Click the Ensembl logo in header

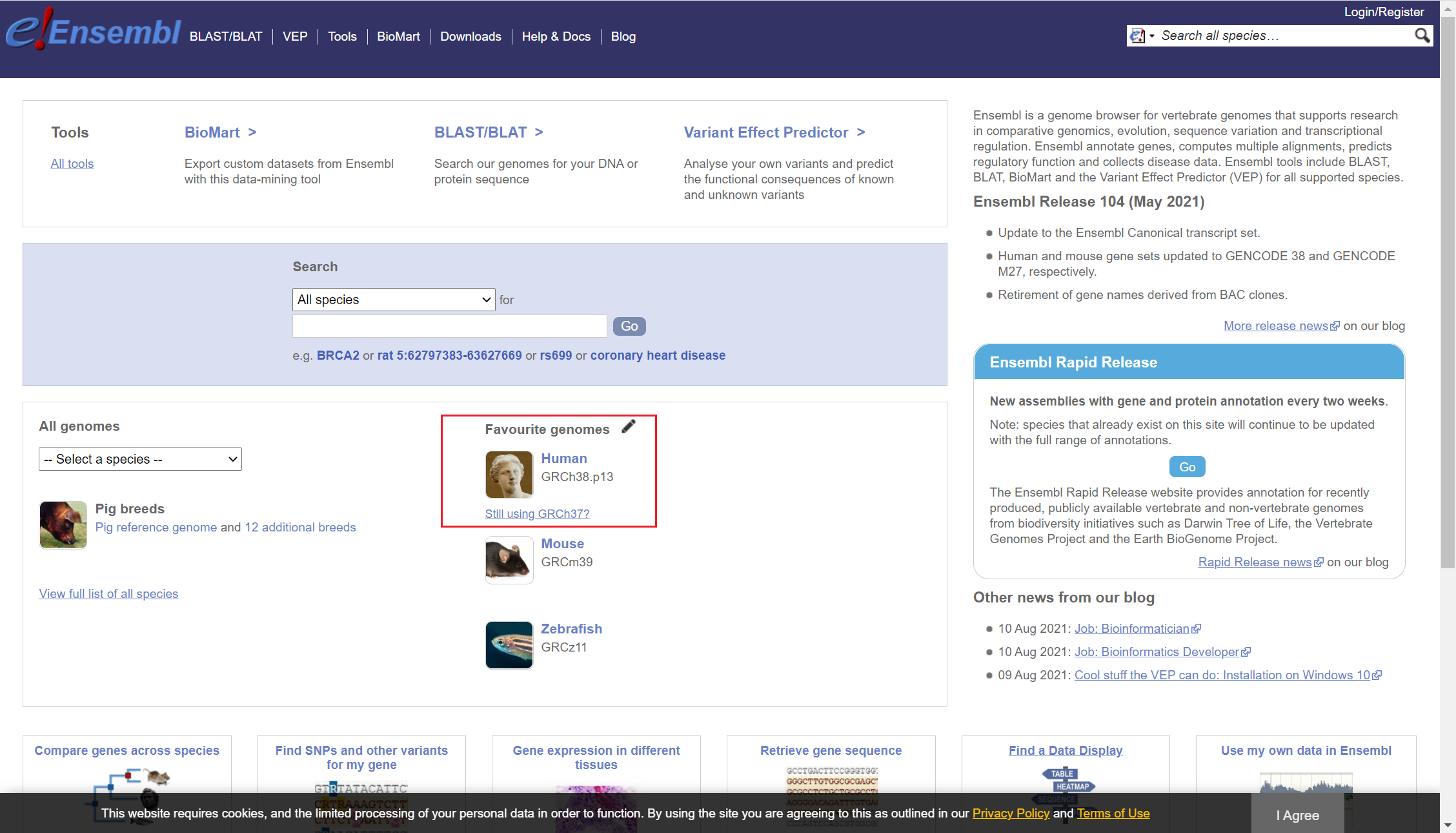point(93,29)
